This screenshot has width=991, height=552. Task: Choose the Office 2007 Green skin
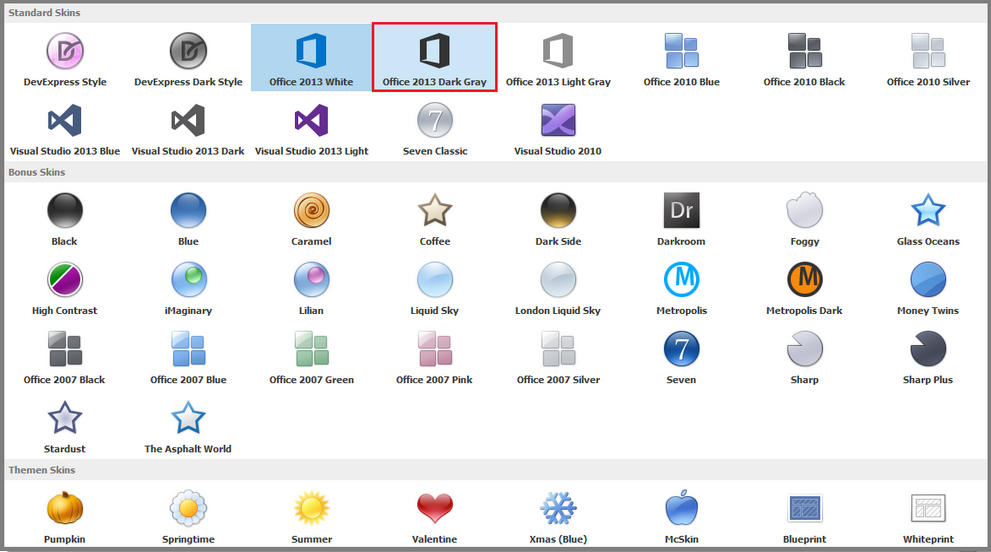pos(312,357)
